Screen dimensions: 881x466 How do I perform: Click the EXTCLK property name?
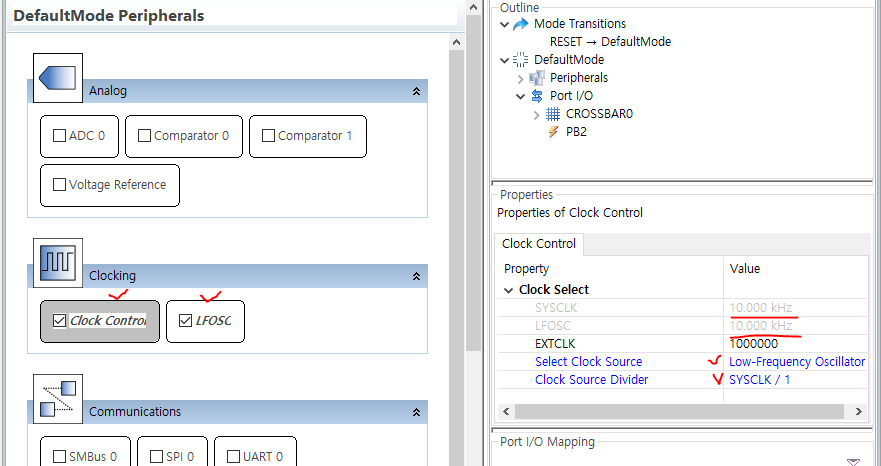(x=555, y=343)
